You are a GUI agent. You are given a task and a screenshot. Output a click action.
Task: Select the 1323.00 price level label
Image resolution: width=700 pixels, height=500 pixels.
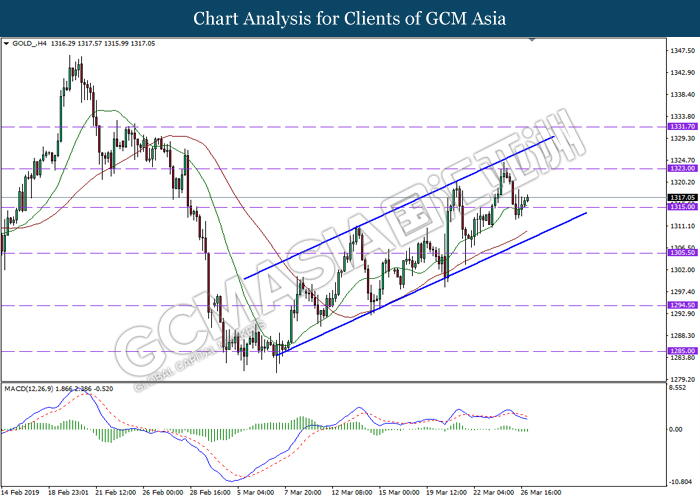(682, 168)
